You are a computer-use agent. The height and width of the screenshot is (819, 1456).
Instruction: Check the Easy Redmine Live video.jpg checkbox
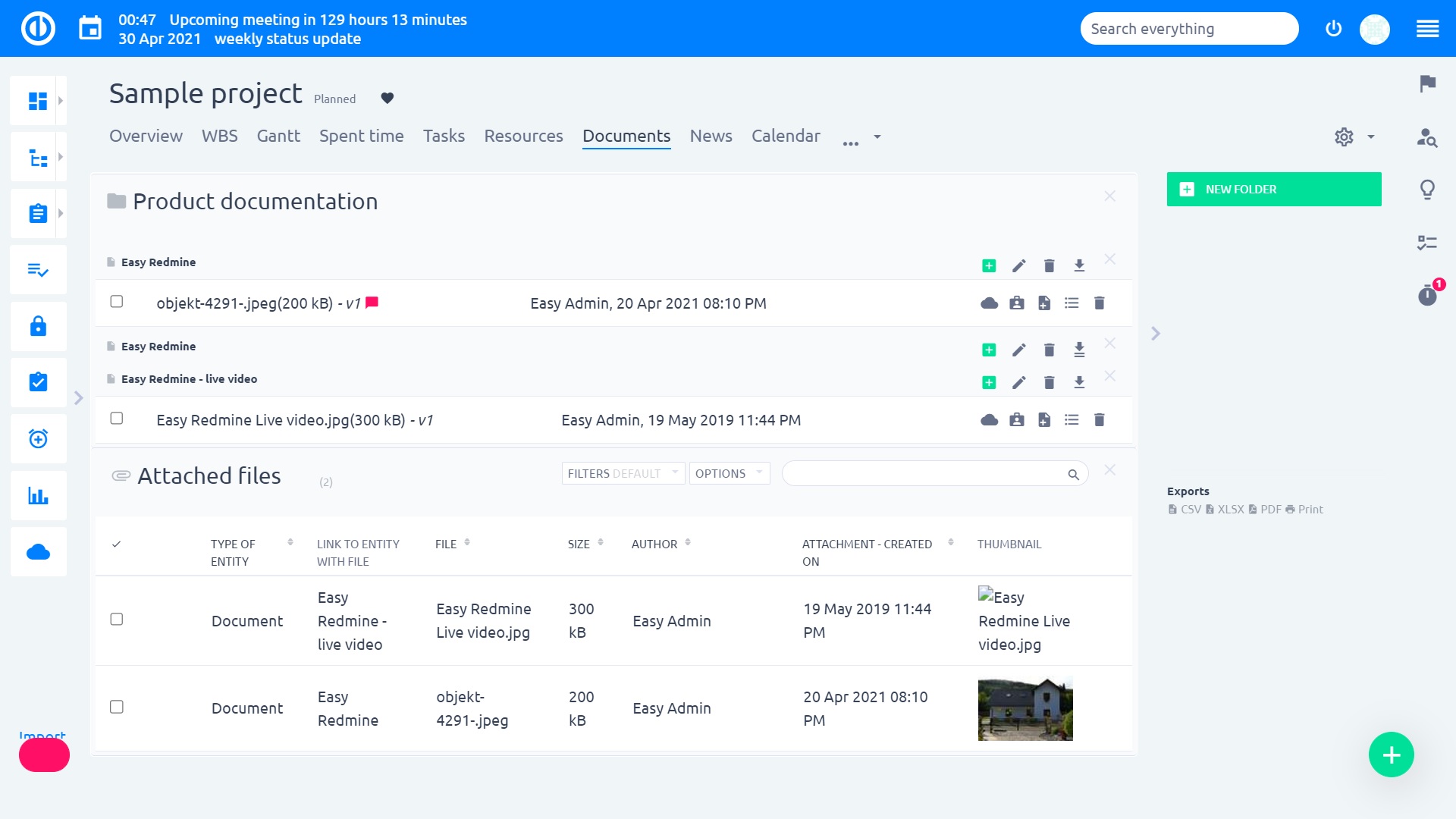click(117, 419)
